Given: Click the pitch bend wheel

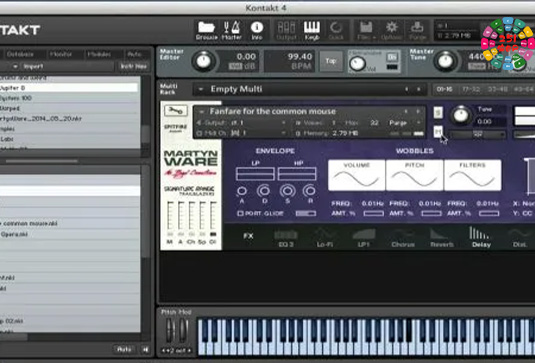Looking at the screenshot, I should [x=170, y=330].
